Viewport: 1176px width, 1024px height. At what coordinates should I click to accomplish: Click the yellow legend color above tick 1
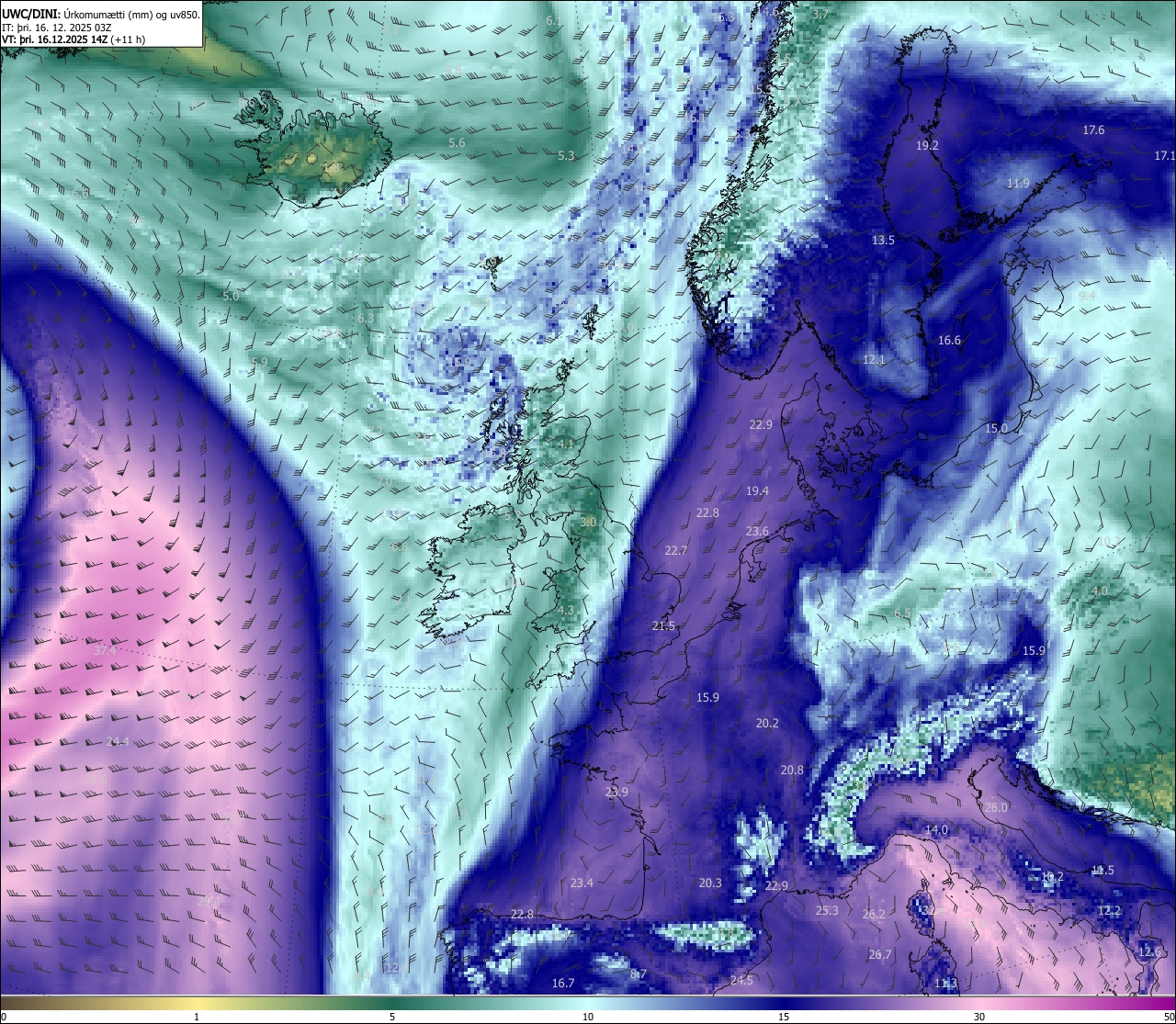[x=197, y=1002]
